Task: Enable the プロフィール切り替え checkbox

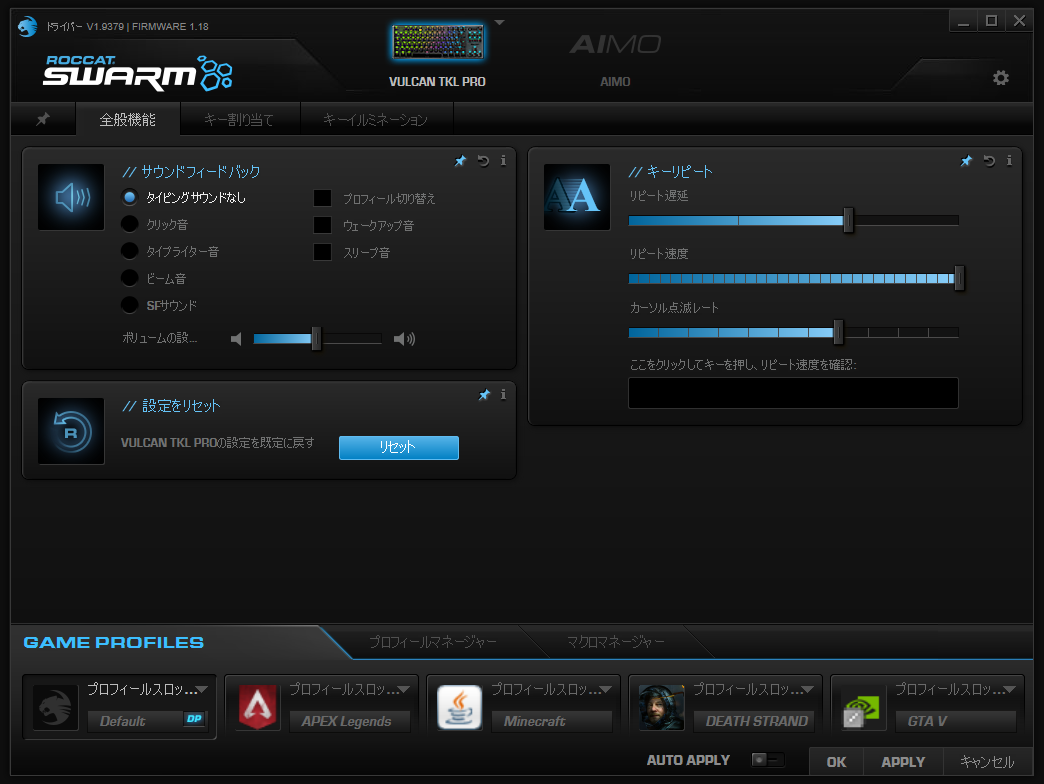Action: [322, 198]
